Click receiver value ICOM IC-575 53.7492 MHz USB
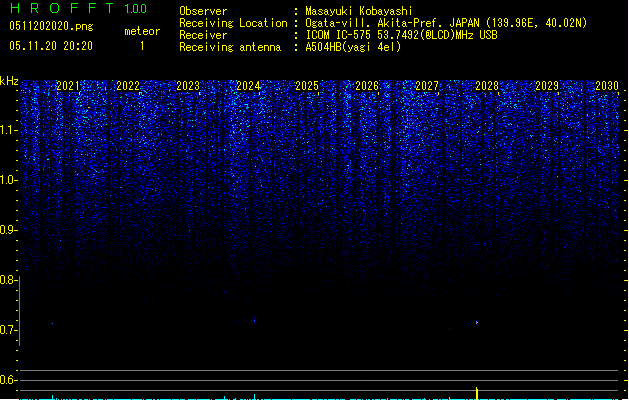This screenshot has height=400, width=629. coord(401,35)
